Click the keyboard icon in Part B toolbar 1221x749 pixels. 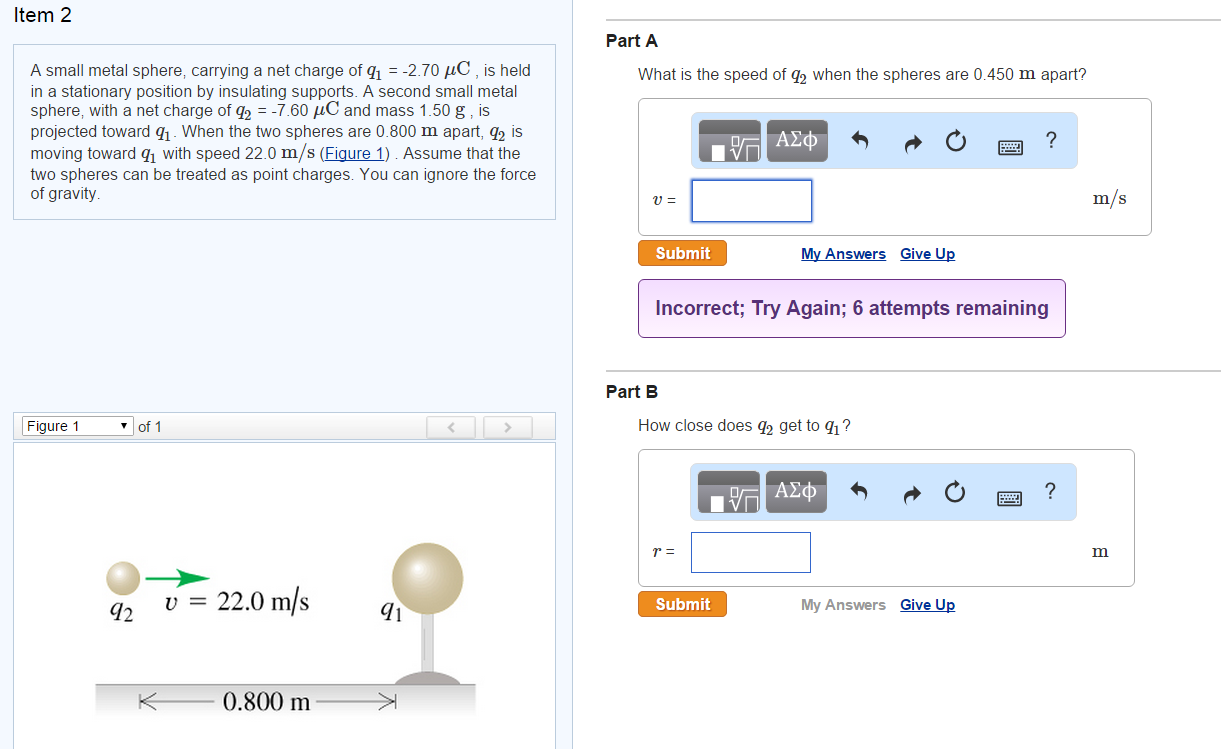coord(1009,496)
